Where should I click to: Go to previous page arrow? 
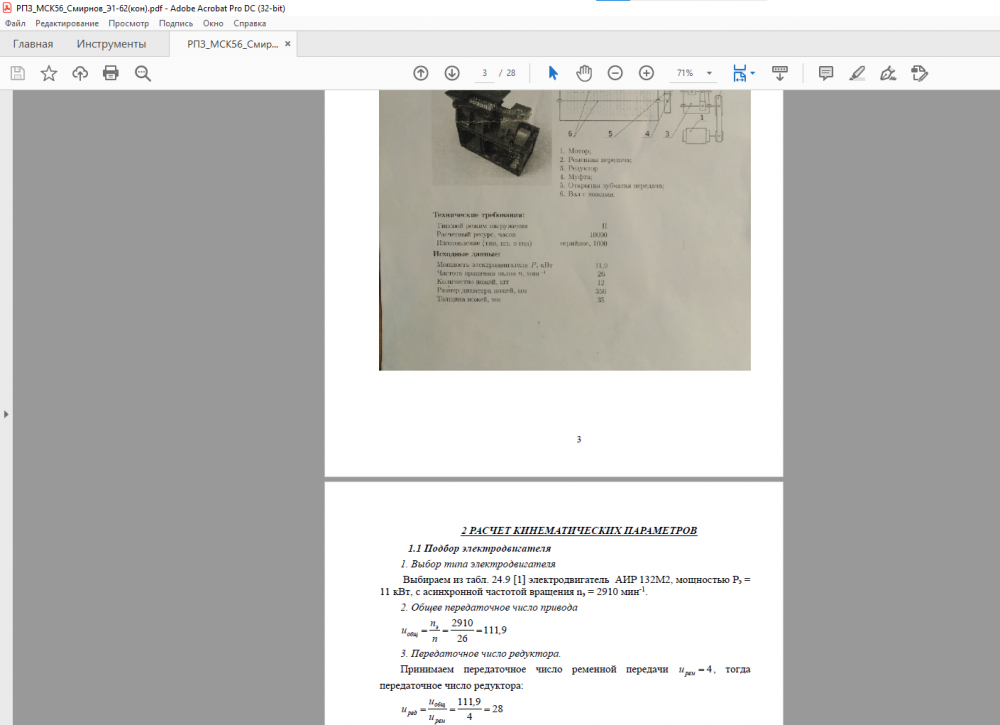421,73
